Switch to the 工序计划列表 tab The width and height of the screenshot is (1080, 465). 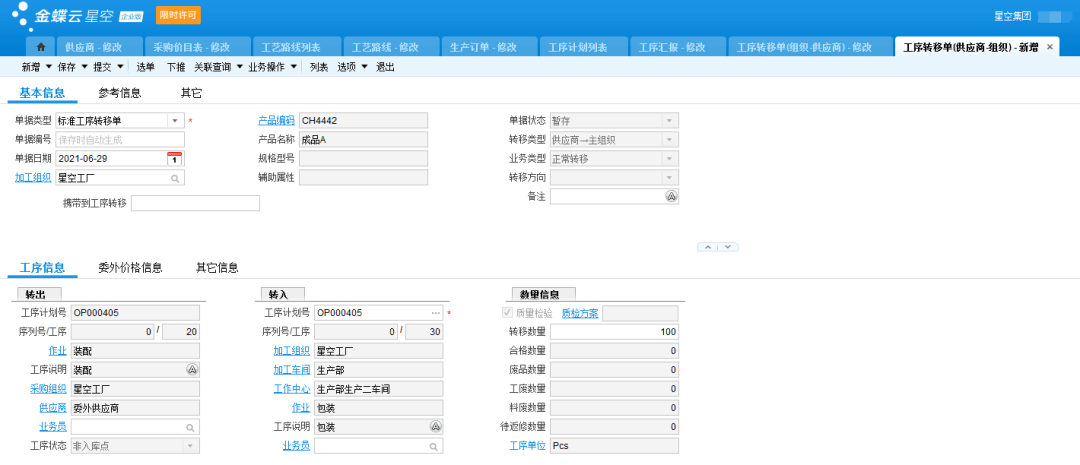coord(583,47)
